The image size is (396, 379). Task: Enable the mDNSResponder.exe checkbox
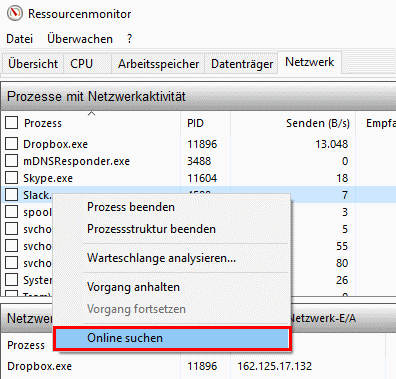click(x=12, y=161)
